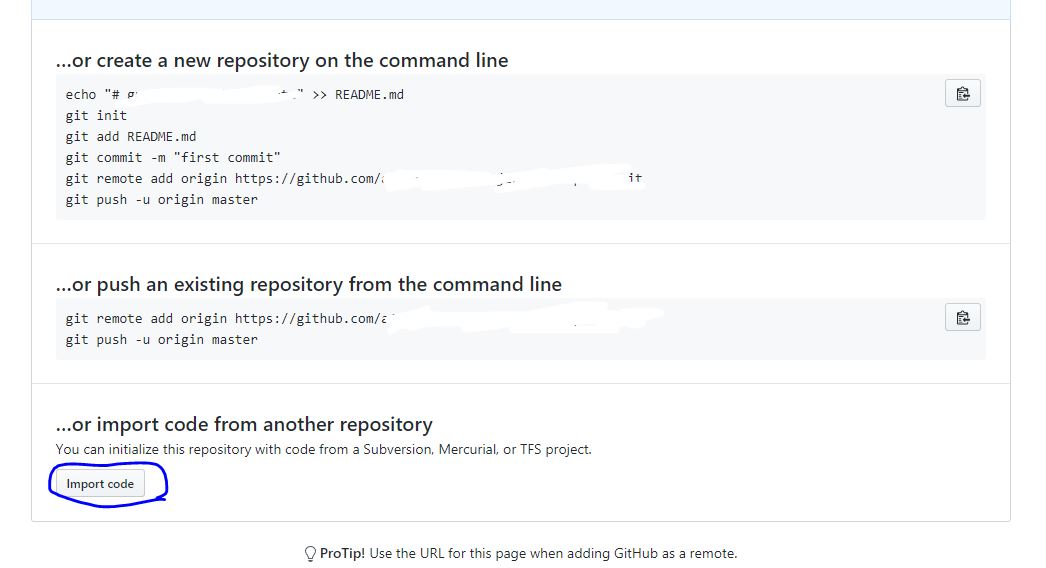This screenshot has height=568, width=1046.
Task: Click the light blue banner at top
Action: 521,9
